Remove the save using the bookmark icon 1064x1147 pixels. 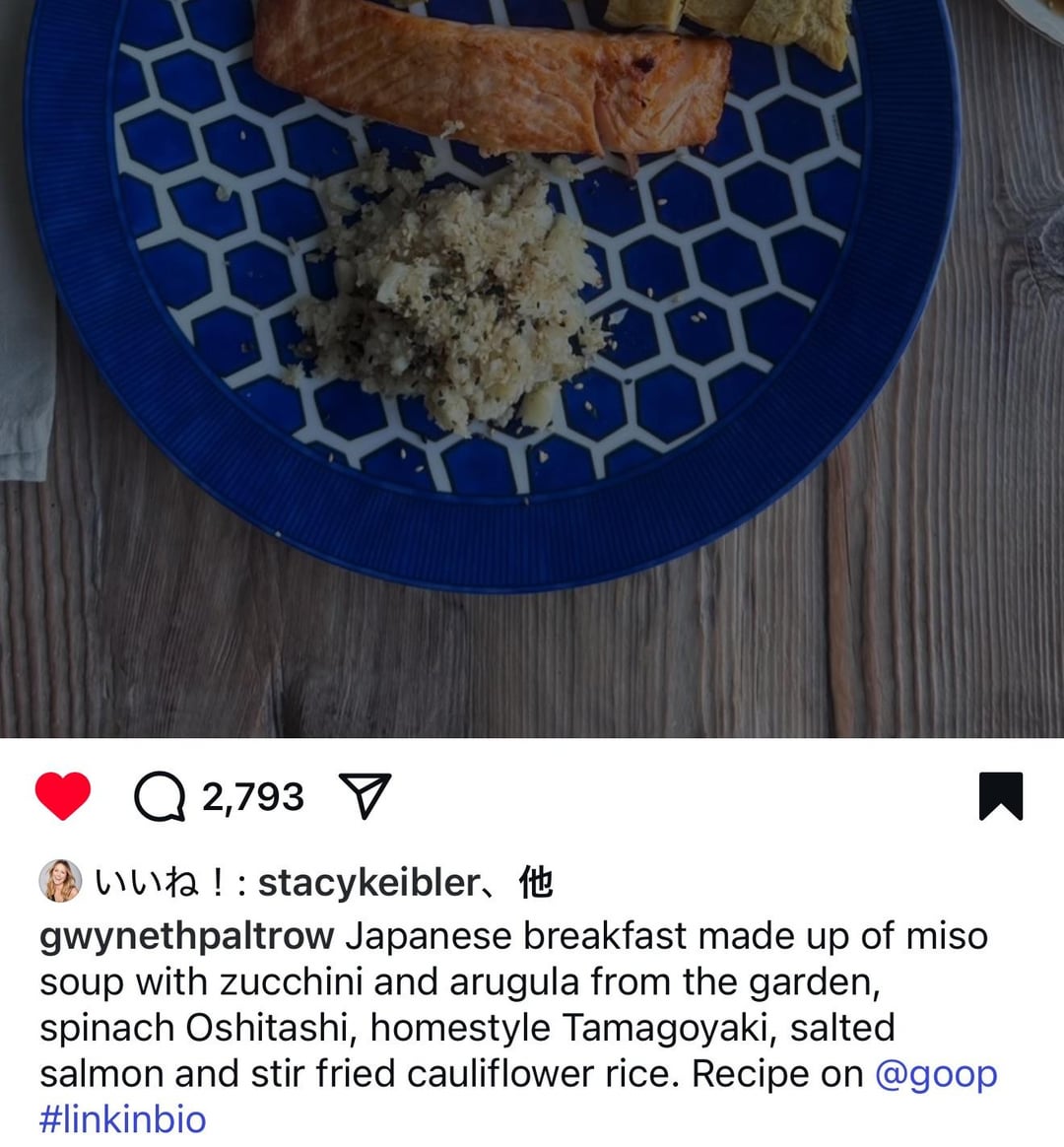(1000, 796)
